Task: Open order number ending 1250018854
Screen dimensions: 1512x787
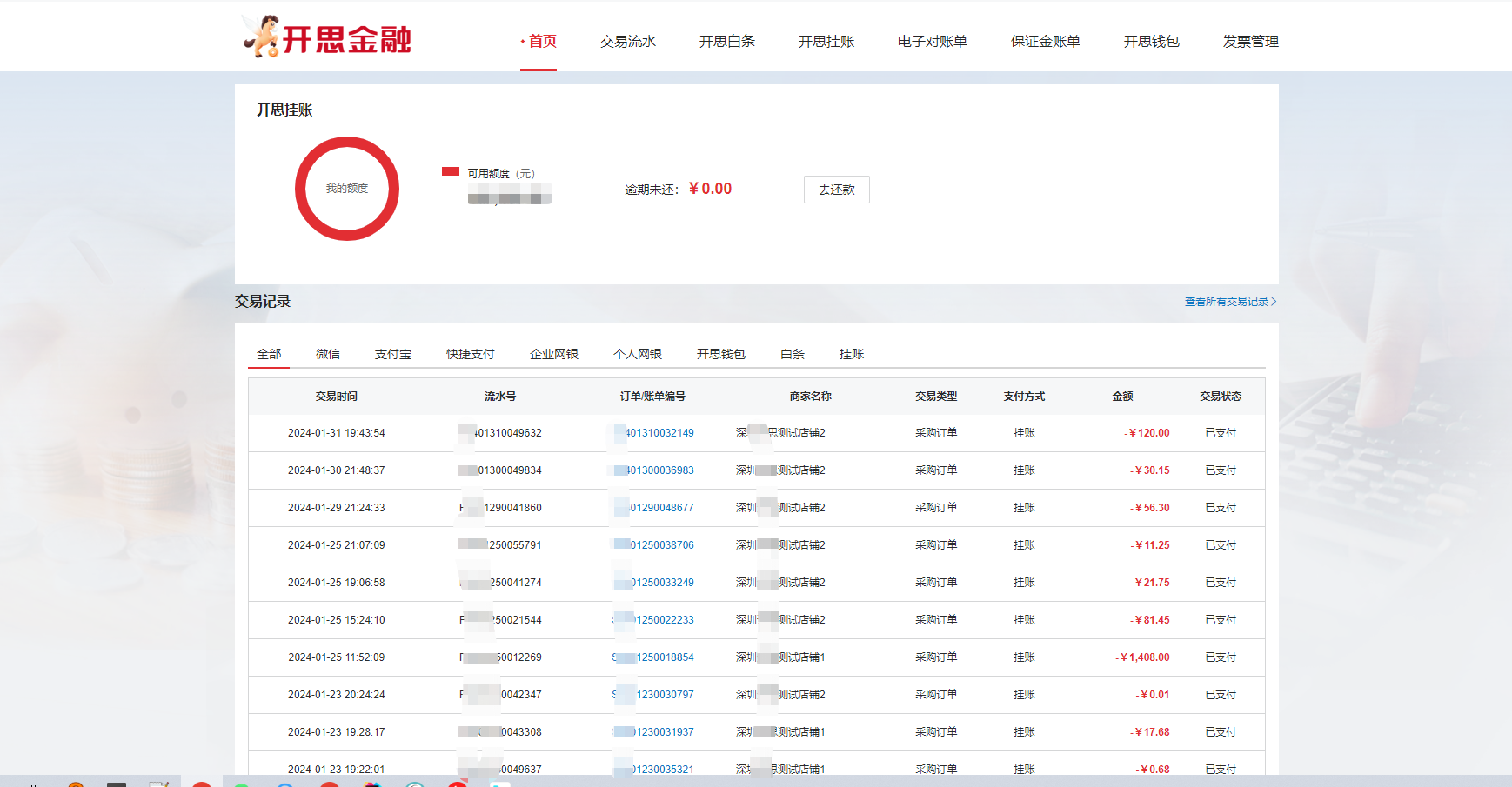Action: [653, 657]
